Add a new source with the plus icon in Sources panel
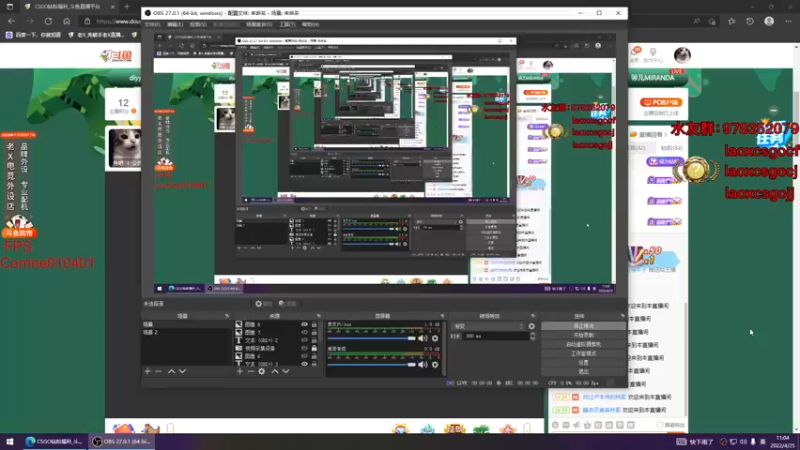Image resolution: width=800 pixels, height=450 pixels. [240, 371]
